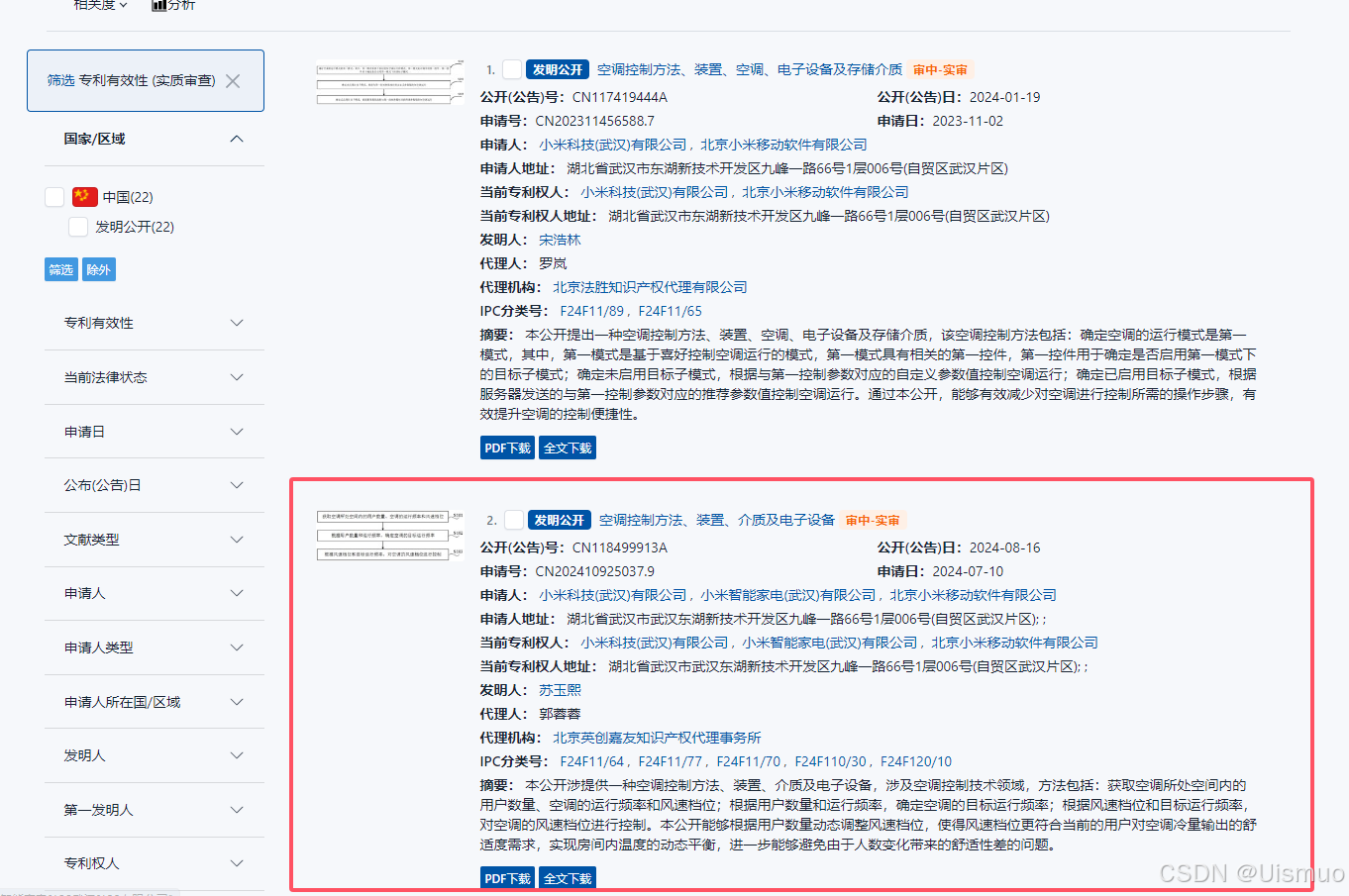Open IPC class F24F120/10
This screenshot has height=896, width=1349.
[916, 761]
